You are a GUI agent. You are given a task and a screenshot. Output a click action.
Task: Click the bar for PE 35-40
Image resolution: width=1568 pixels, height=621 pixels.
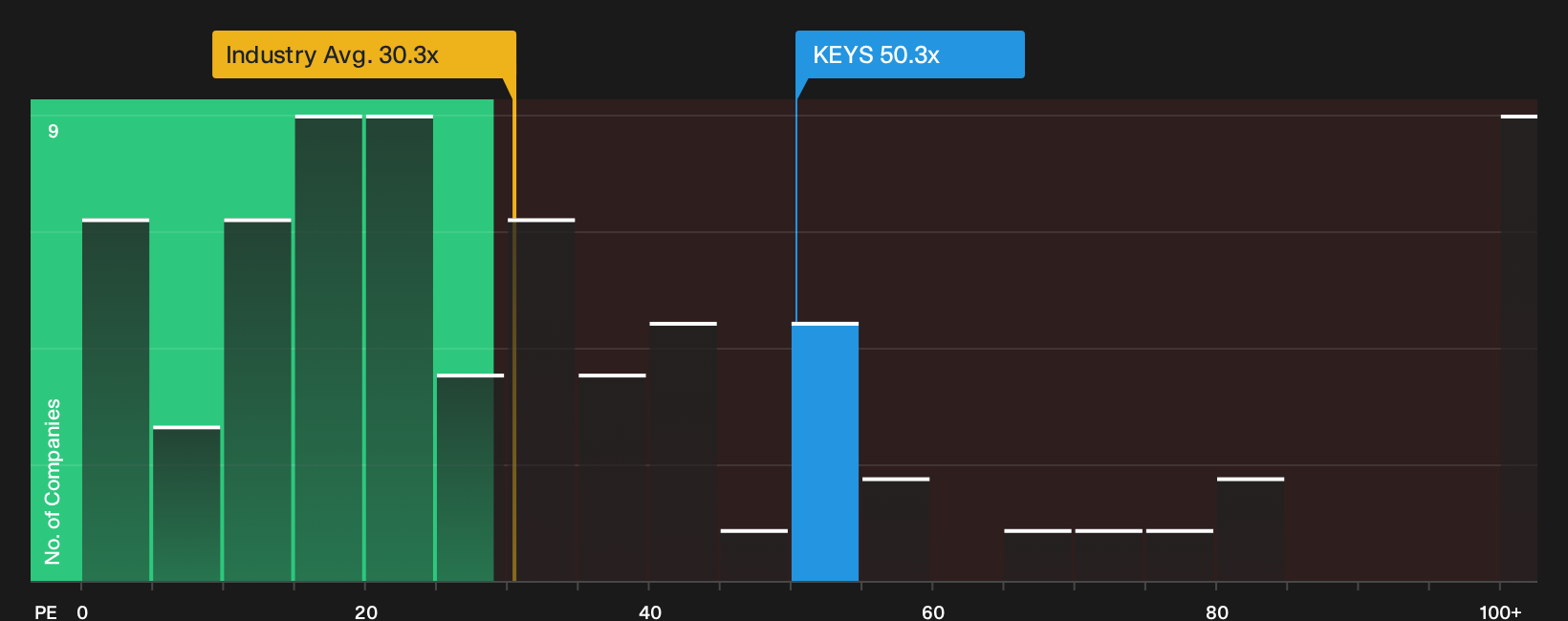pyautogui.click(x=612, y=478)
